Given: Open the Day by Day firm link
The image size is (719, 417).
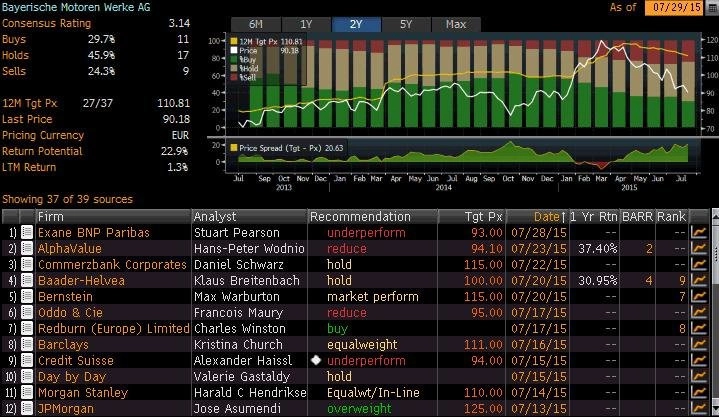Looking at the screenshot, I should click(72, 377).
